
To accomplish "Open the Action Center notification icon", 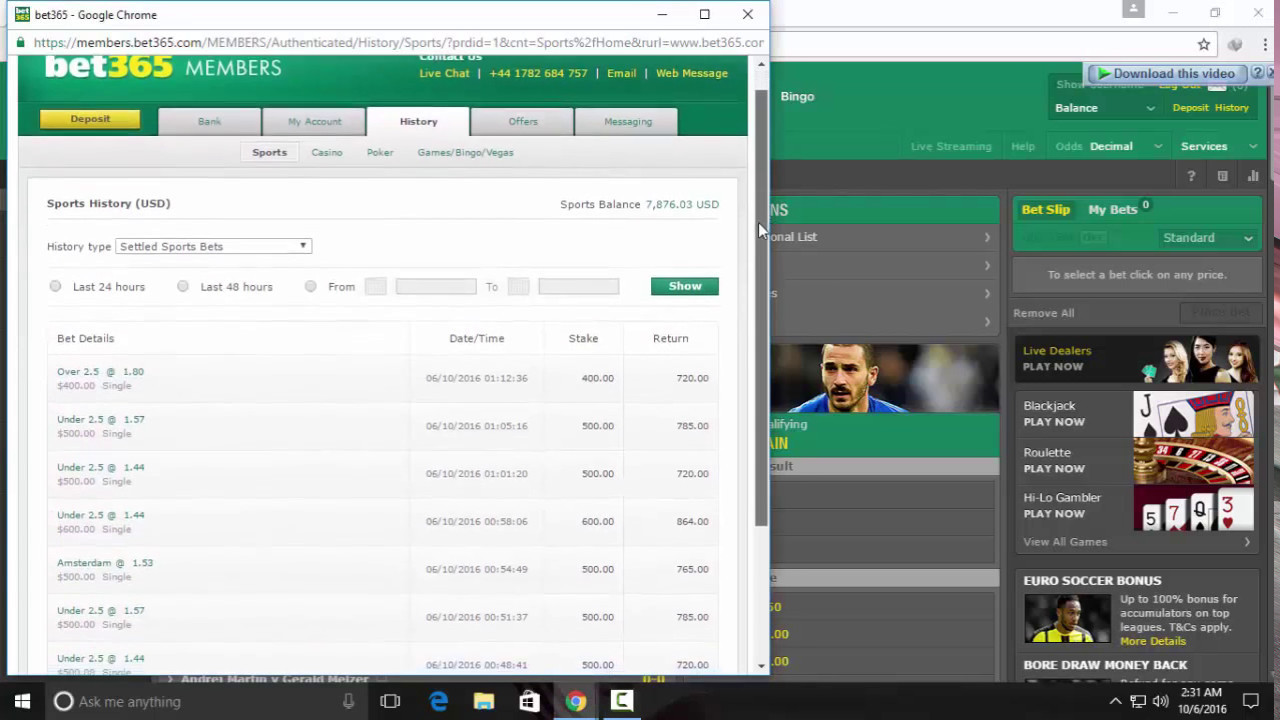I will click(1250, 701).
